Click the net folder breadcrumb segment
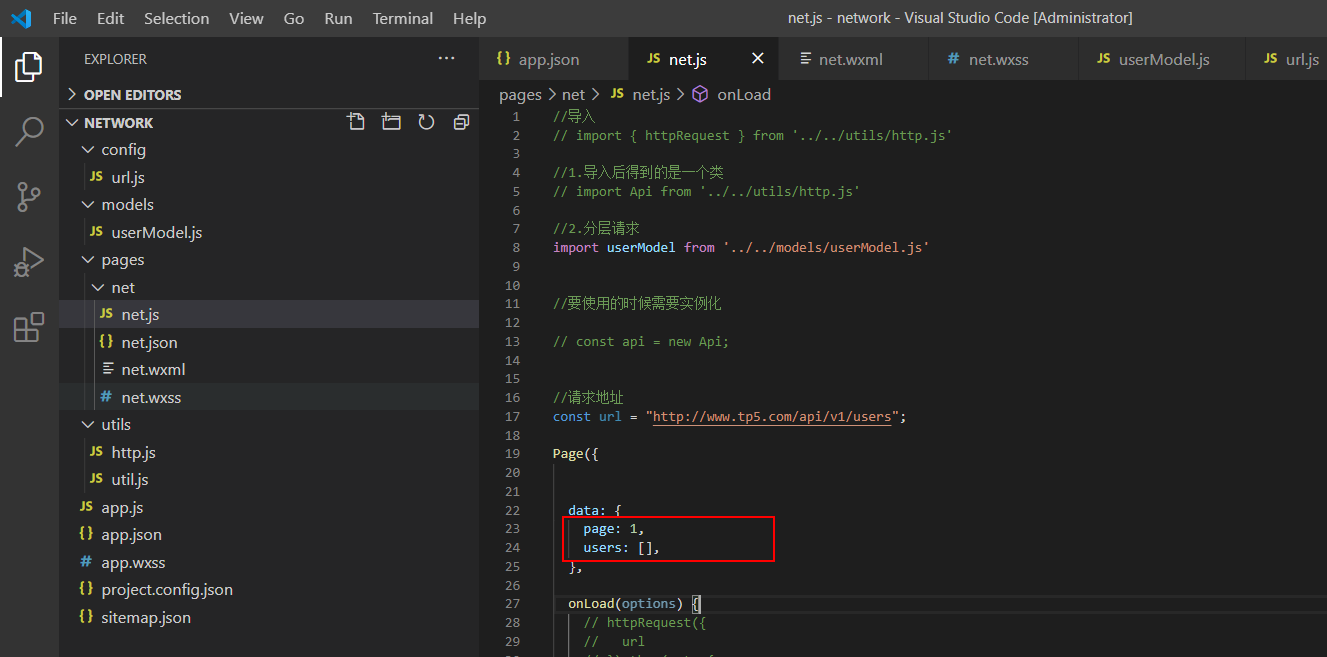1327x657 pixels. 573,94
